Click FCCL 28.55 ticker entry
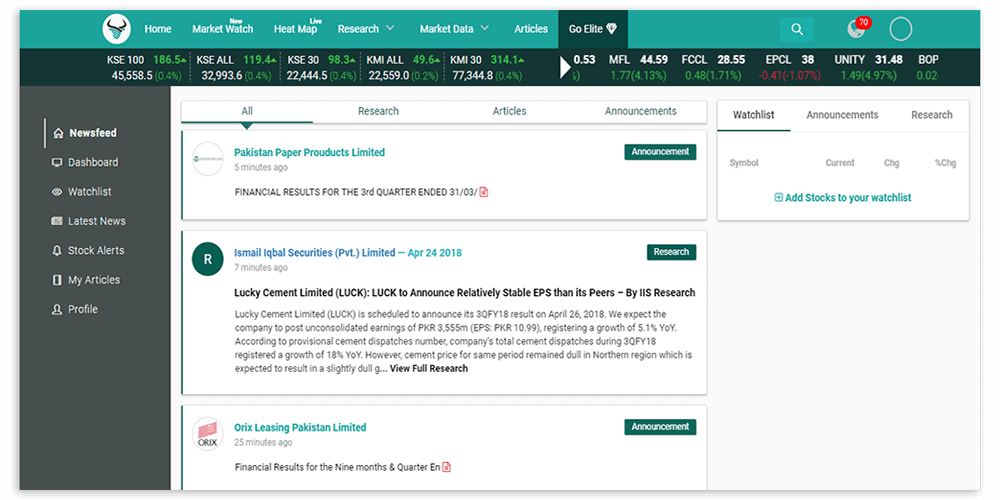The height and width of the screenshot is (500, 1000). coord(713,68)
